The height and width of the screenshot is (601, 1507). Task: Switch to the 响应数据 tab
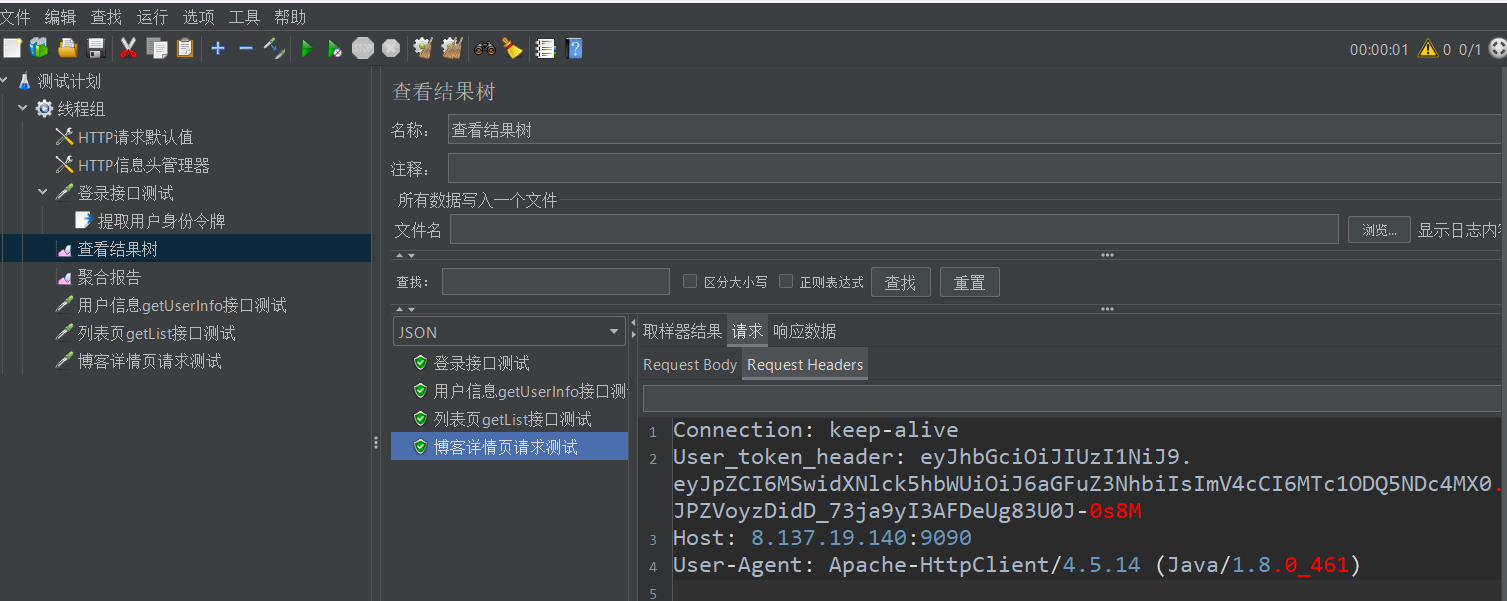pyautogui.click(x=804, y=331)
